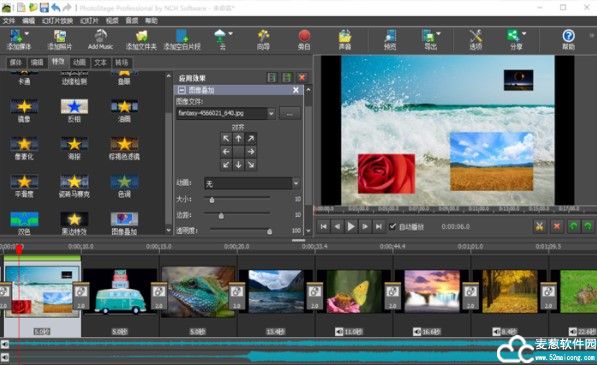Open the Edit (编辑) menu
The width and height of the screenshot is (597, 365).
(29, 21)
